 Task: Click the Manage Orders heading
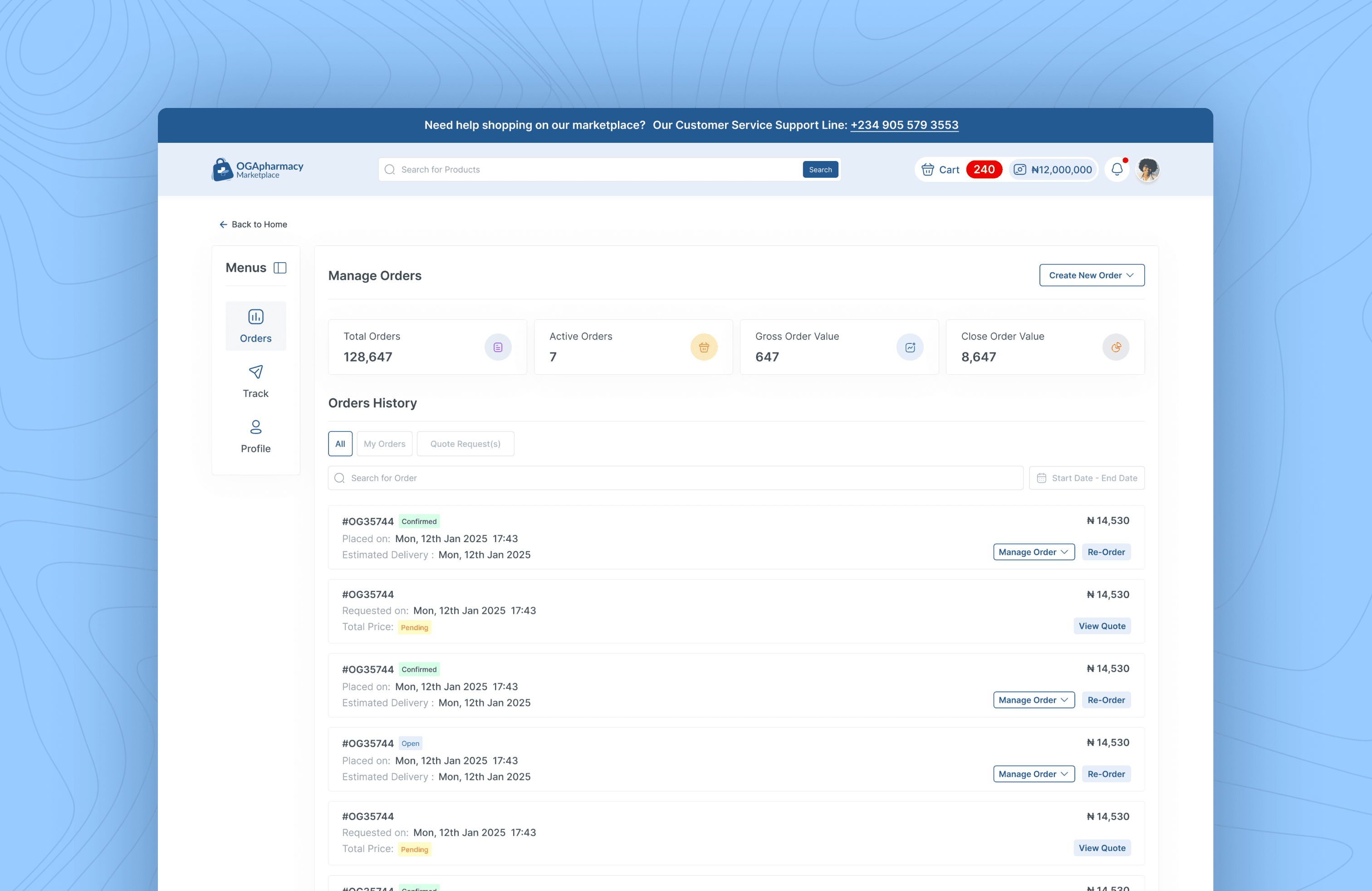pyautogui.click(x=375, y=275)
